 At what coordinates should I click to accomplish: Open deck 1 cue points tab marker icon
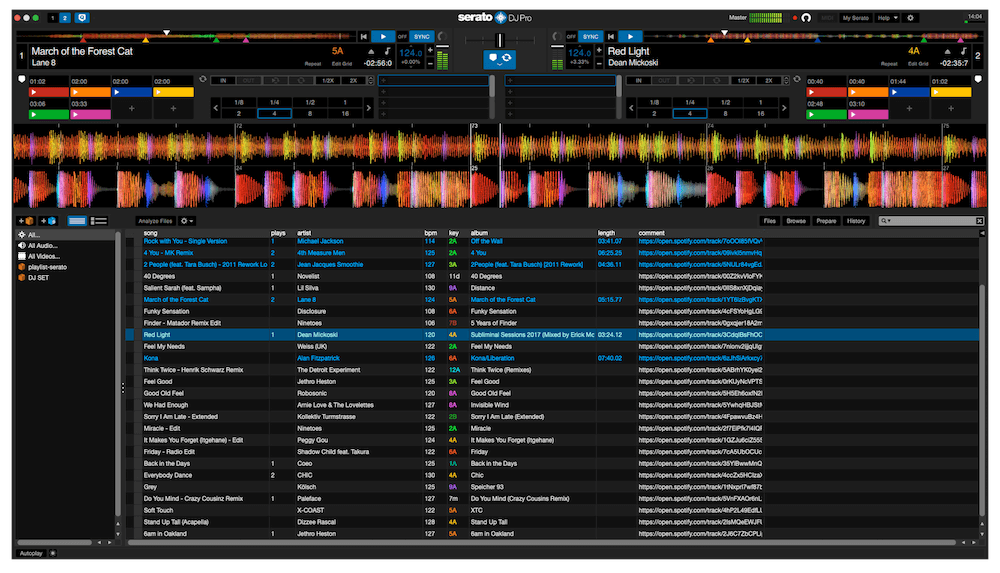tap(21, 80)
